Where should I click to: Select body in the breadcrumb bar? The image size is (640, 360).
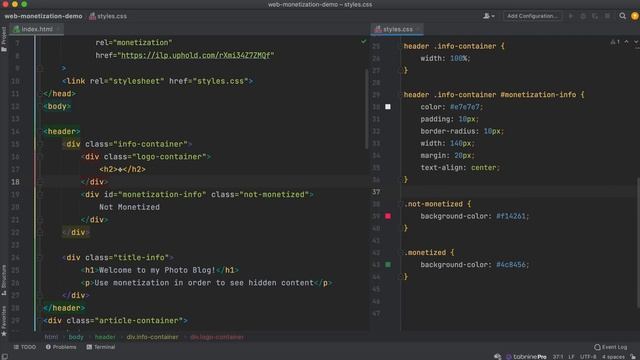76,337
